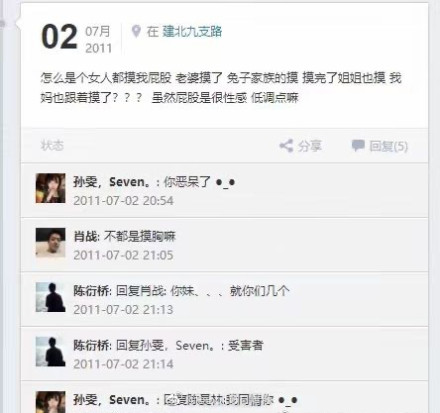The width and height of the screenshot is (440, 413).
Task: Click the location pin icon
Action: click(x=136, y=32)
